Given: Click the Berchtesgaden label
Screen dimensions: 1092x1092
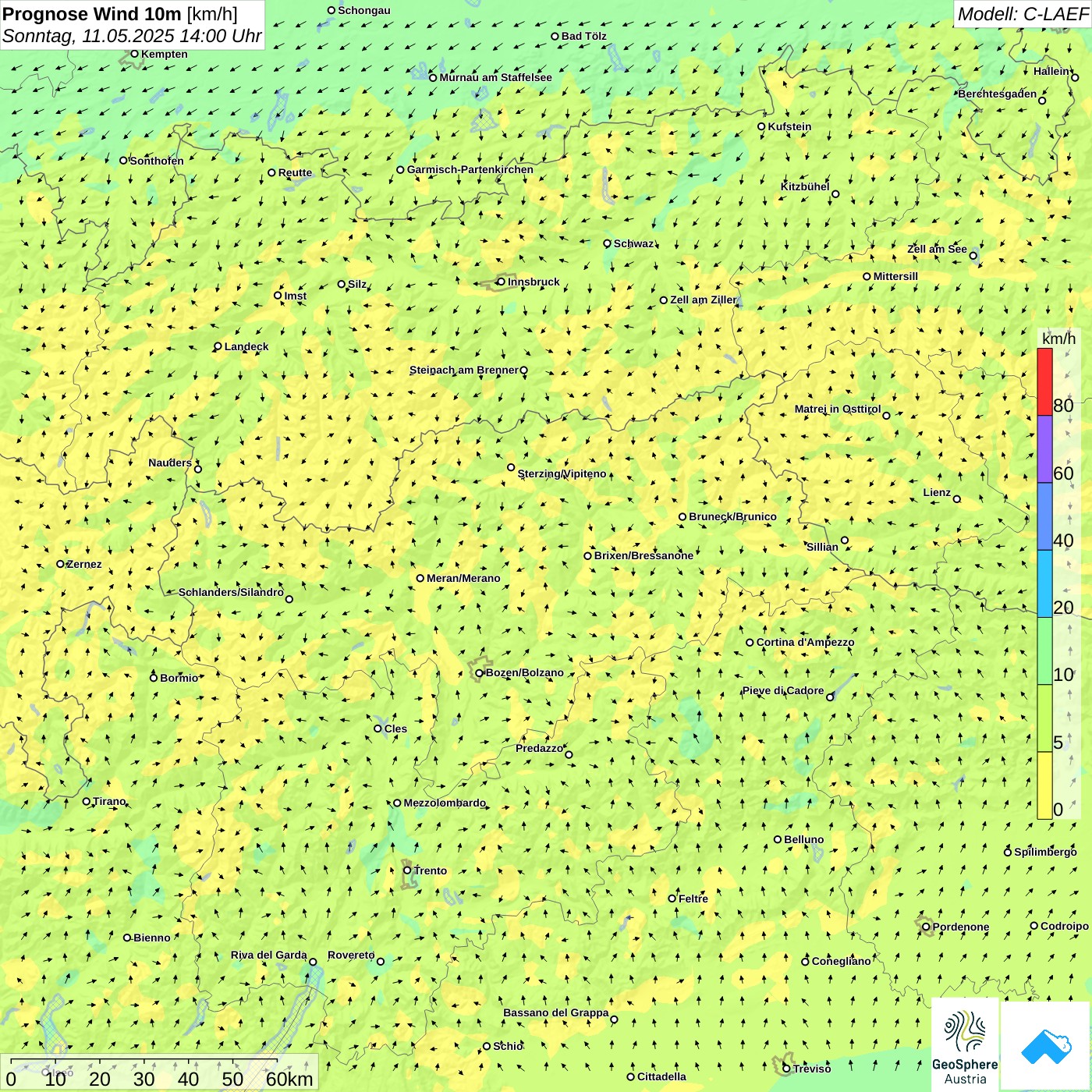Looking at the screenshot, I should click(x=998, y=94).
